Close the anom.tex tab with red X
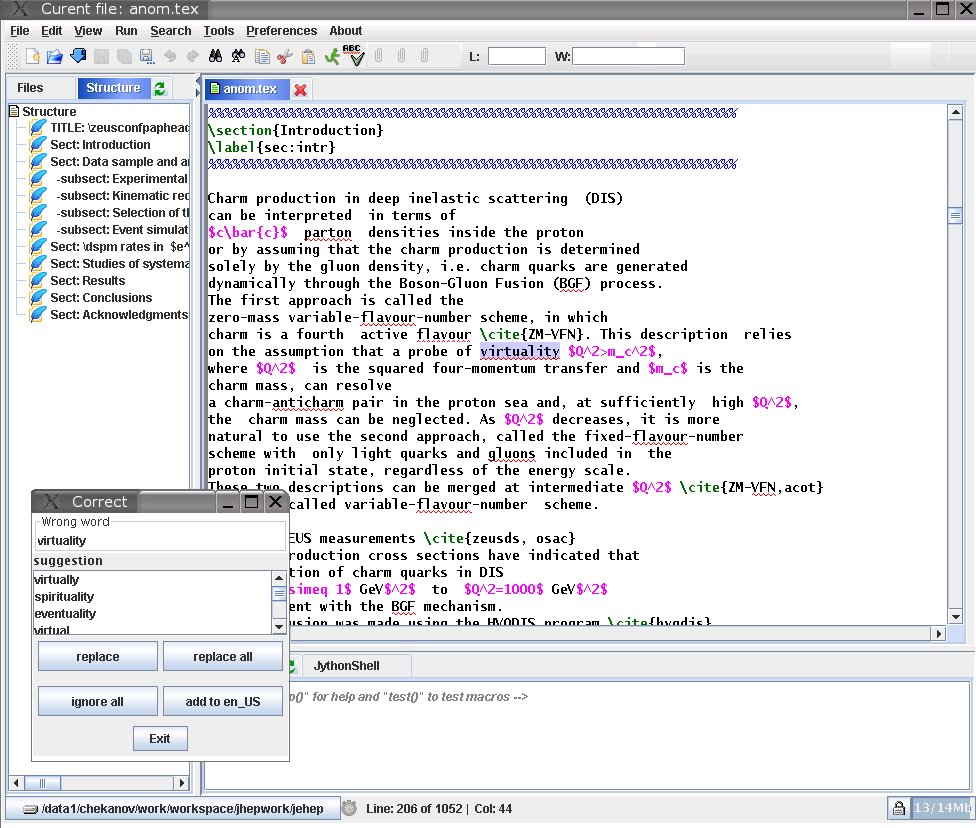The width and height of the screenshot is (976, 828). coord(300,89)
